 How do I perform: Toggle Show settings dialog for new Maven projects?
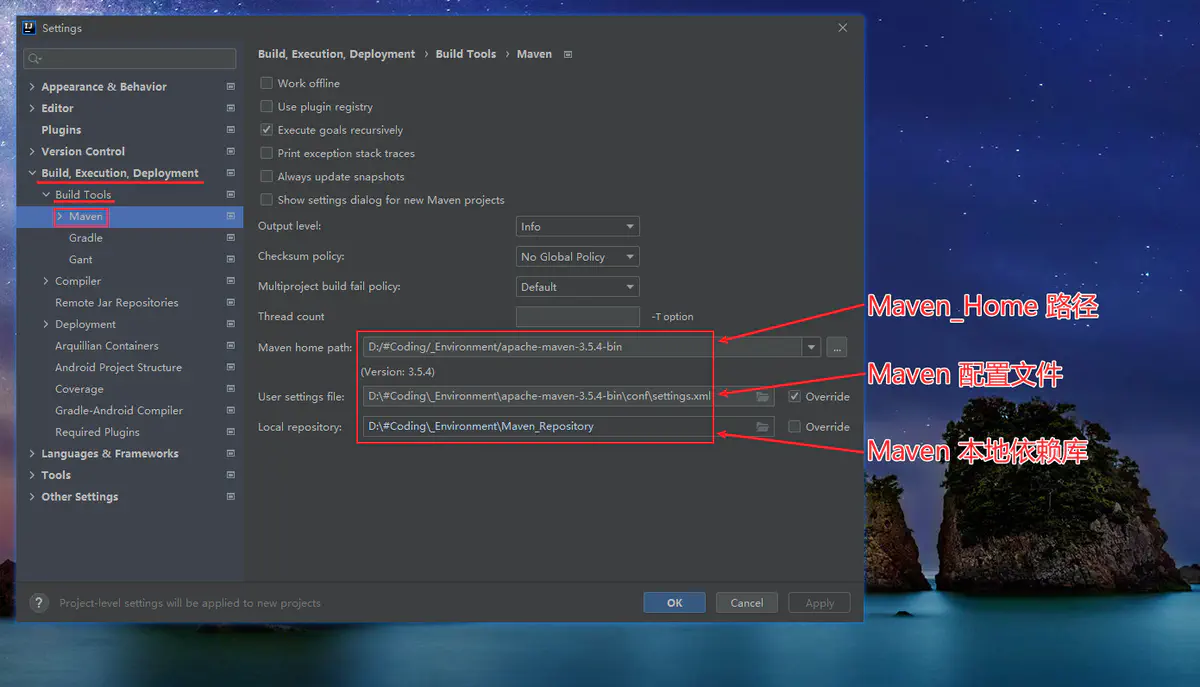pyautogui.click(x=267, y=200)
